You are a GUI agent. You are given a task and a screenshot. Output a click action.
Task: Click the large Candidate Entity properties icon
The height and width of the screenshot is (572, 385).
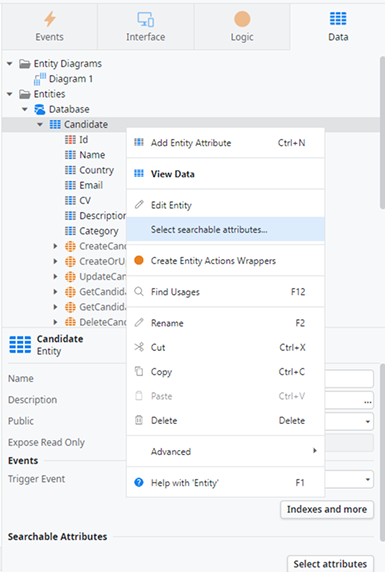click(20, 345)
